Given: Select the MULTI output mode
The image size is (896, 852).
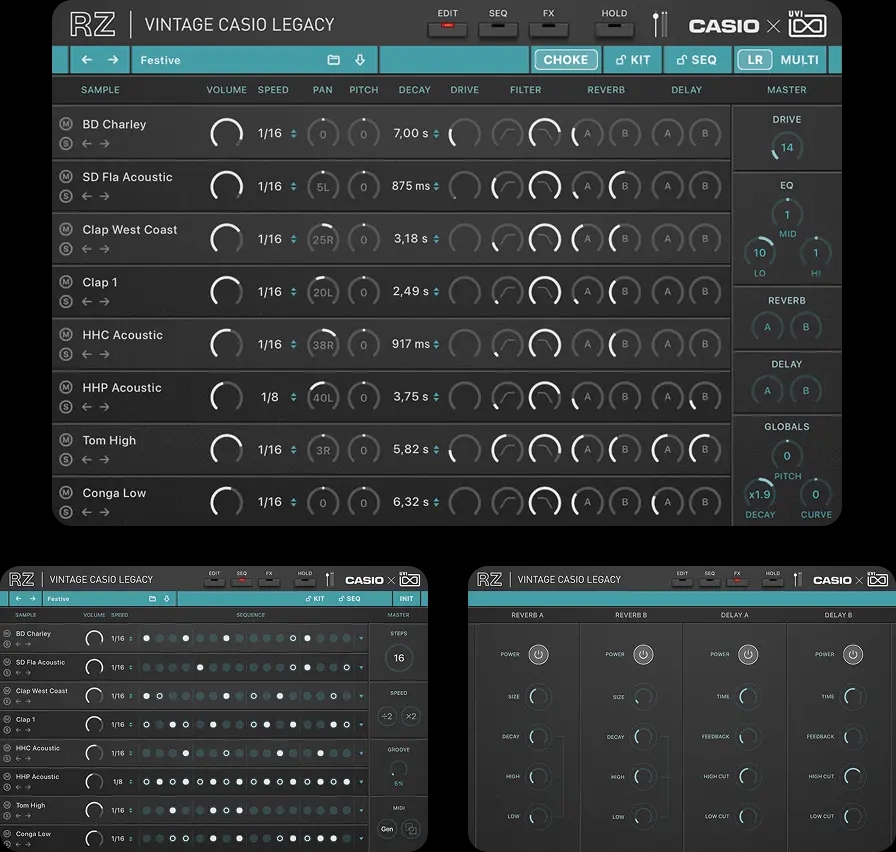Looking at the screenshot, I should click(799, 60).
